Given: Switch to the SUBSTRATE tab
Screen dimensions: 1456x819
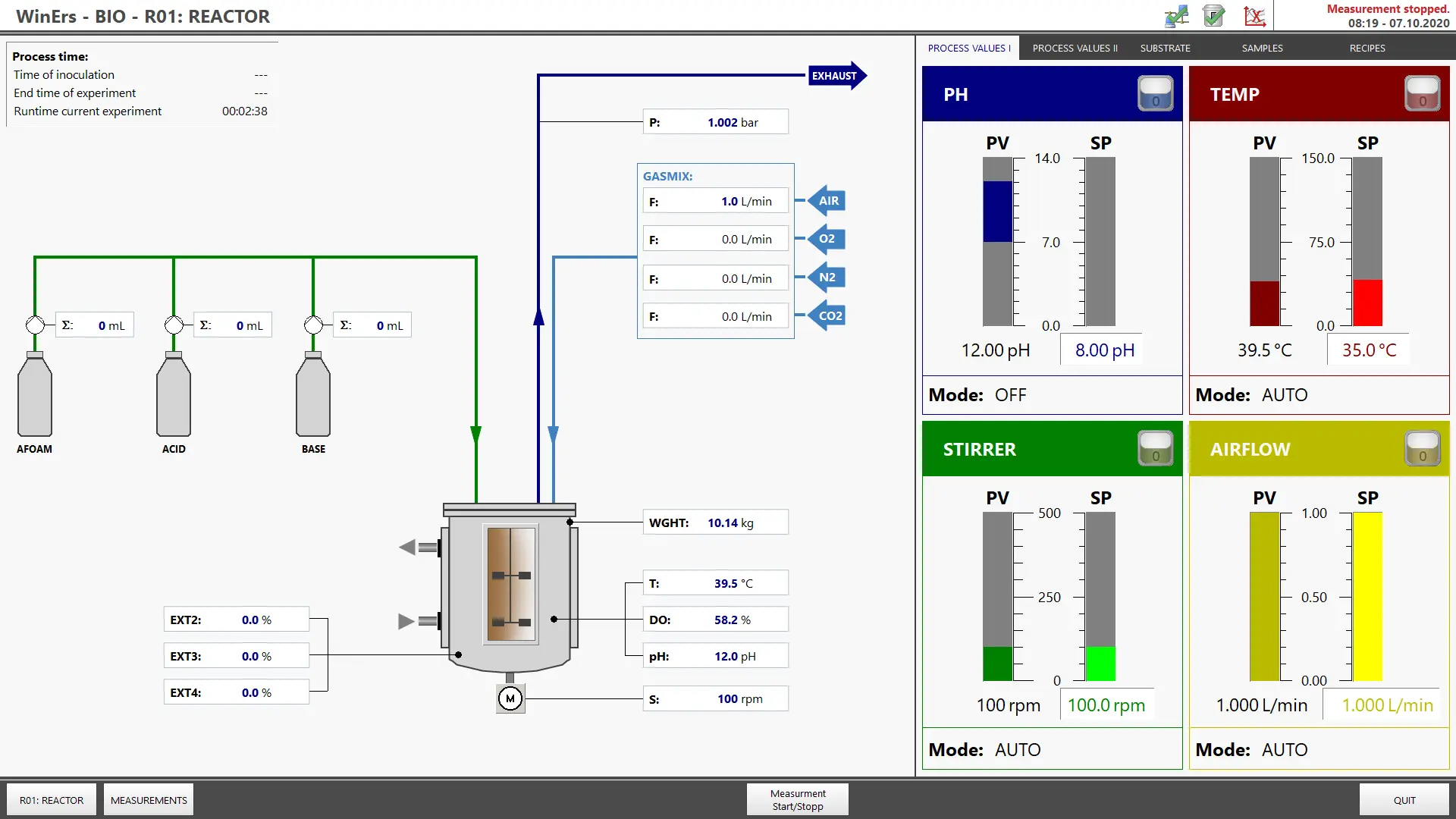Looking at the screenshot, I should (1165, 48).
